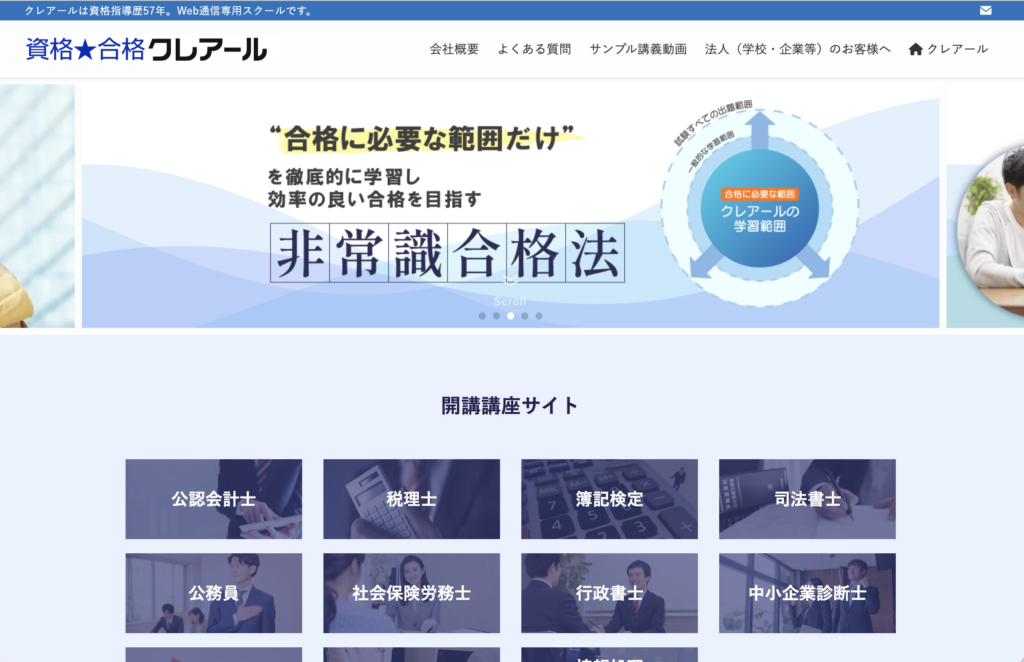1024x662 pixels.
Task: Click the 資格★合格クレアール site logo
Action: (146, 48)
